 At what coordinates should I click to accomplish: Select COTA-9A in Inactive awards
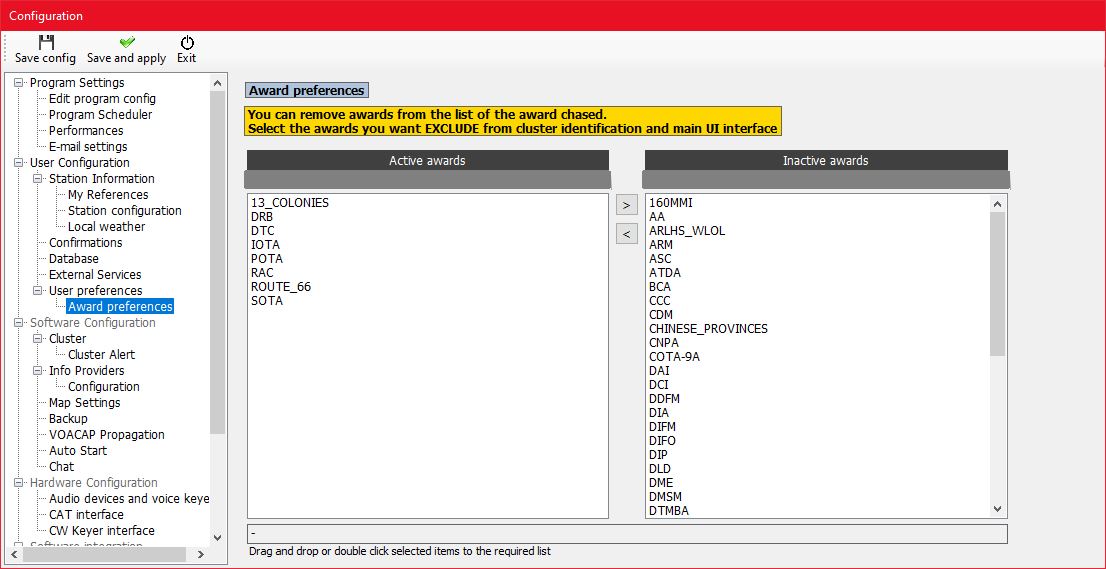point(674,356)
